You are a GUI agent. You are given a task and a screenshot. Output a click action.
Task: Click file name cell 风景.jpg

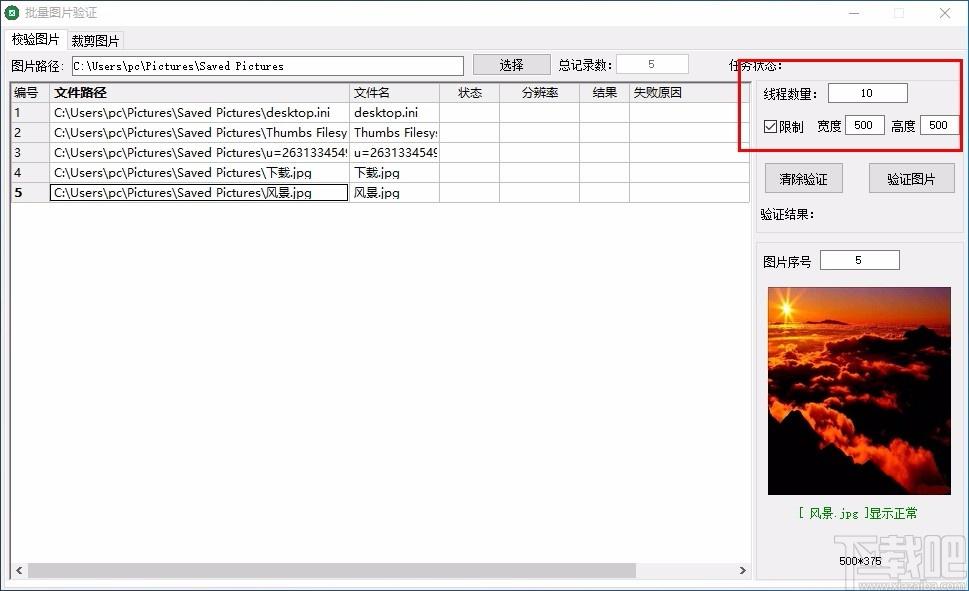394,193
